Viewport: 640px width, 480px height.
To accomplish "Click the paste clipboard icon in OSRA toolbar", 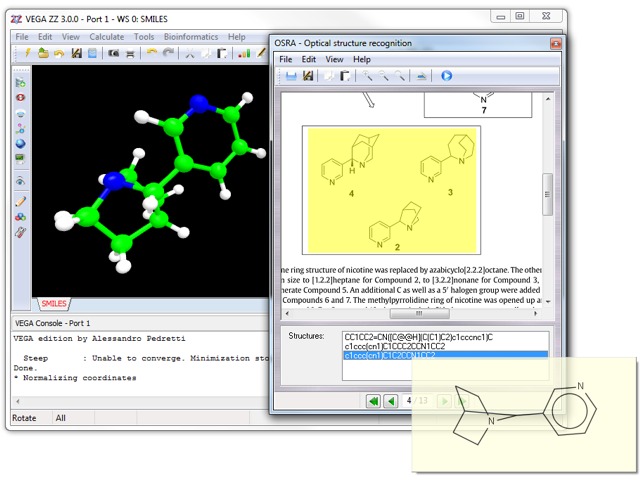I will 345,76.
